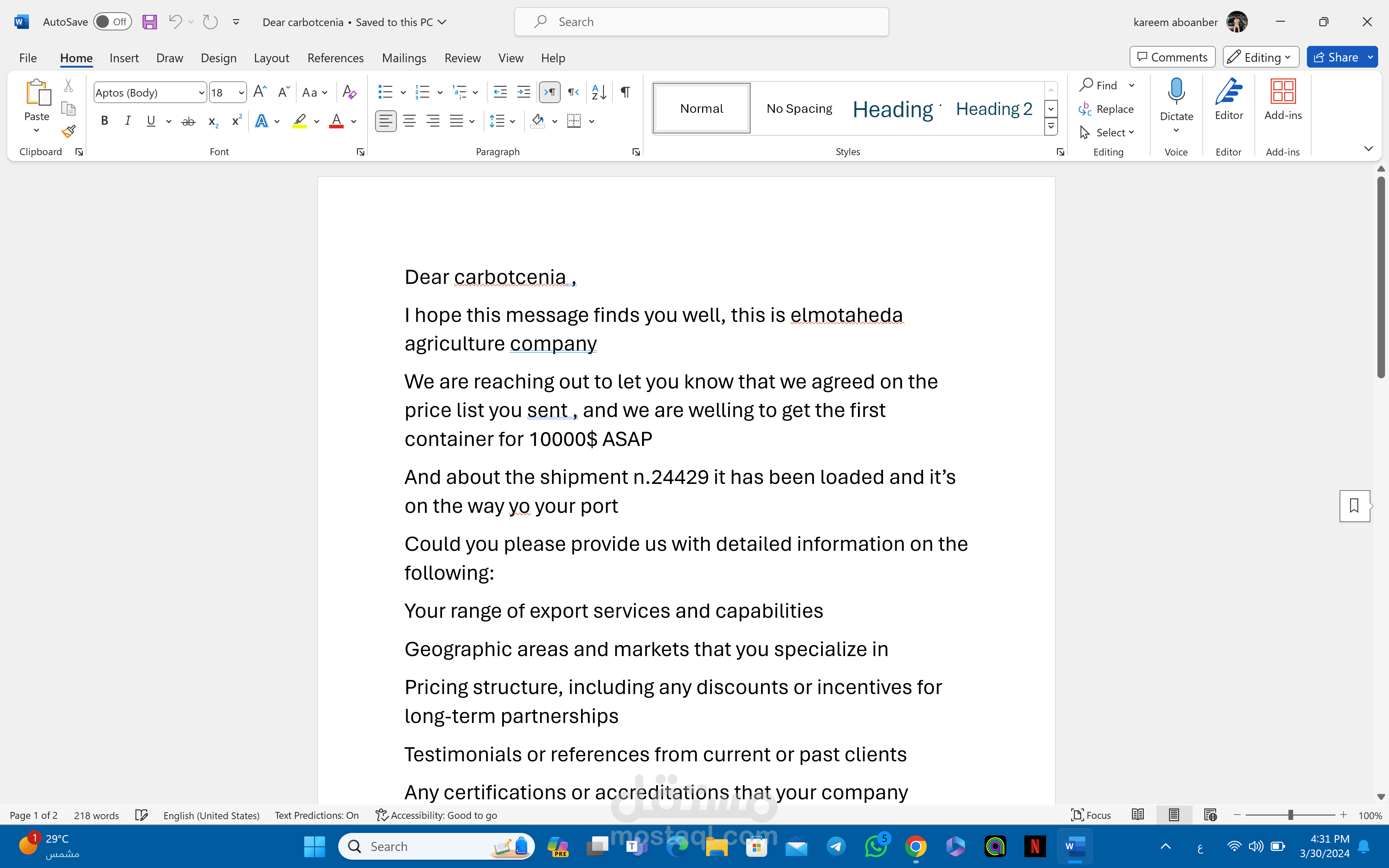Open the File menu
1389x868 pixels.
point(27,58)
